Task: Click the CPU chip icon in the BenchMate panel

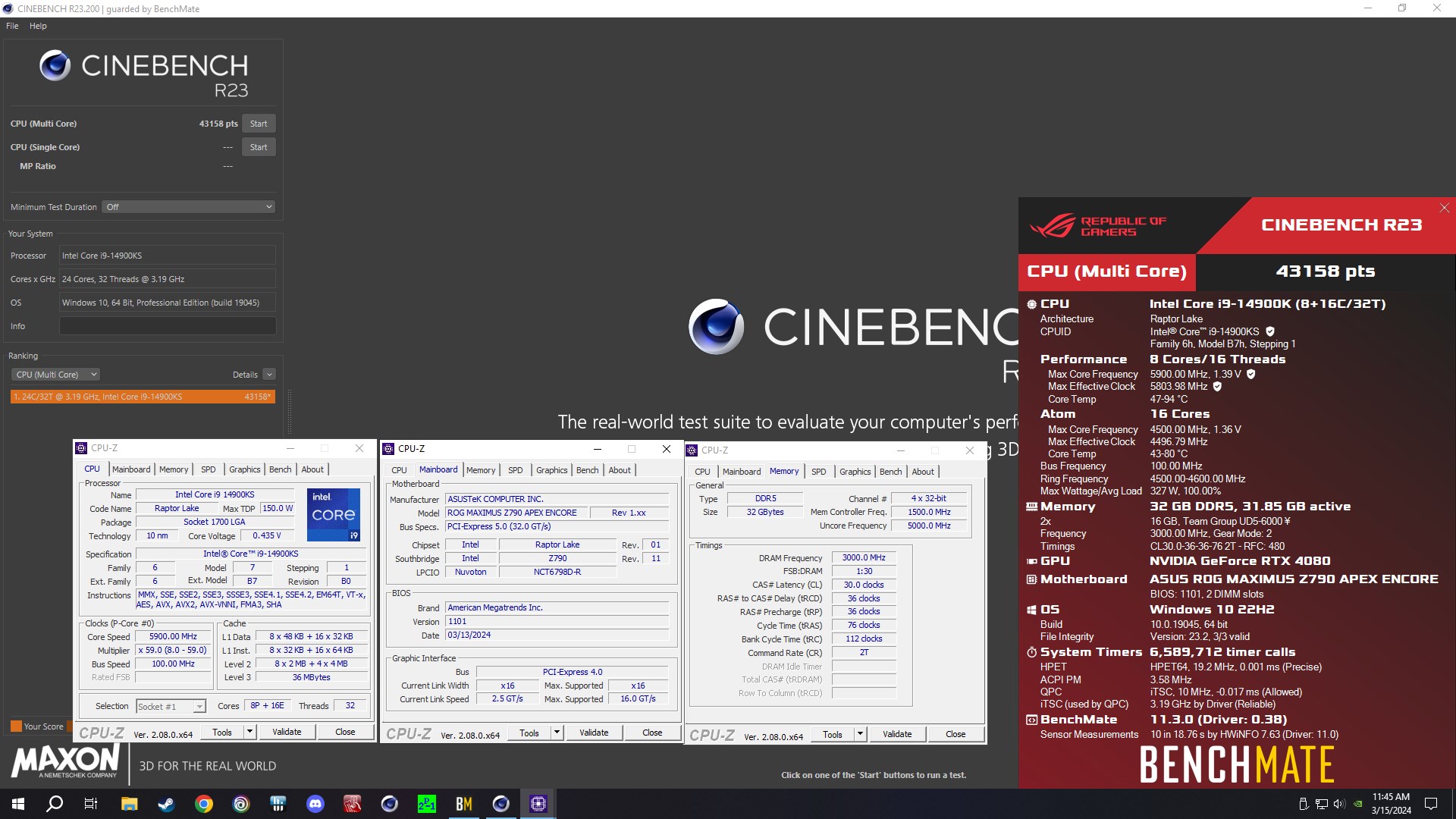Action: 1031,304
